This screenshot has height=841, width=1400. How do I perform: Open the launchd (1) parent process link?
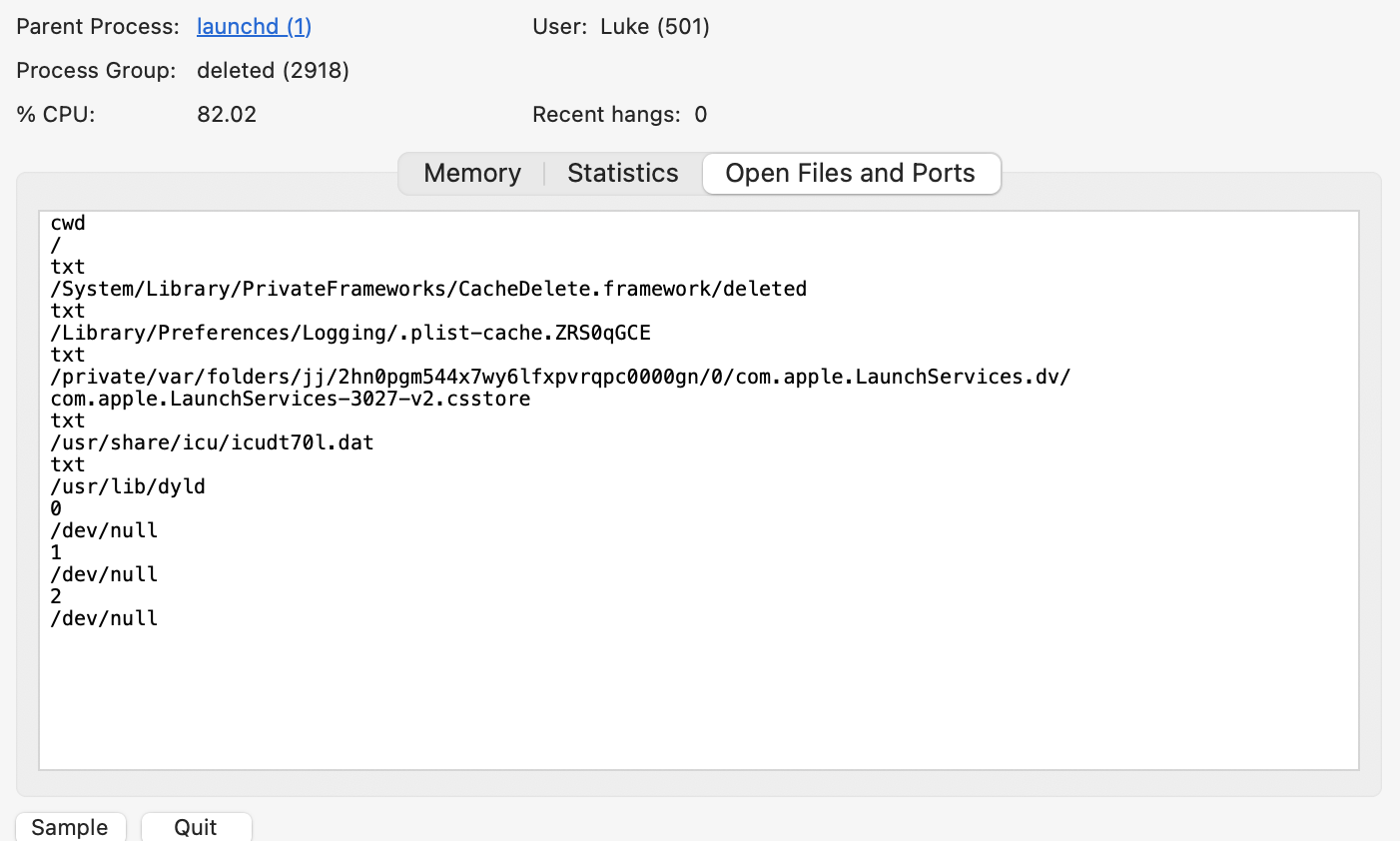click(x=254, y=27)
